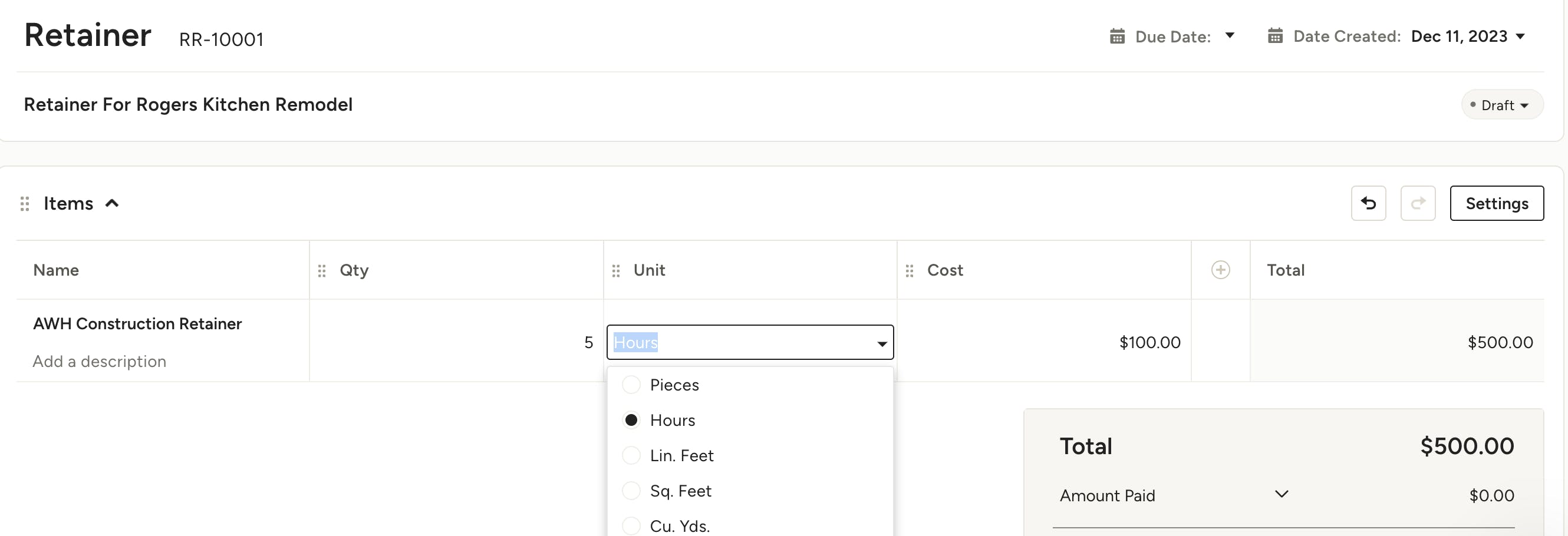
Task: Click the Qty column drag handle
Action: pos(322,271)
